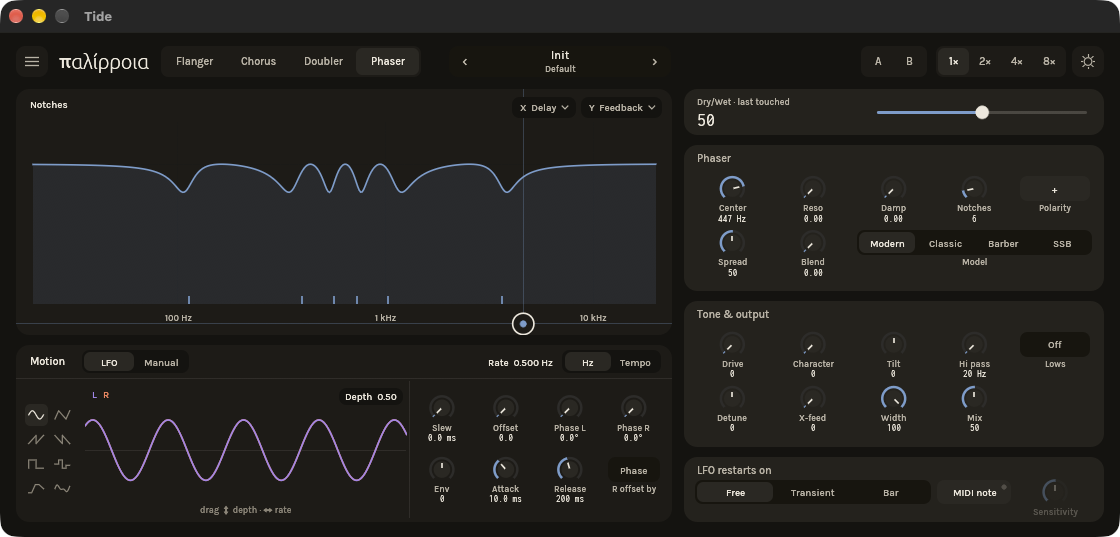Select the square wave LFO shape
The image size is (1120, 537).
(36, 464)
